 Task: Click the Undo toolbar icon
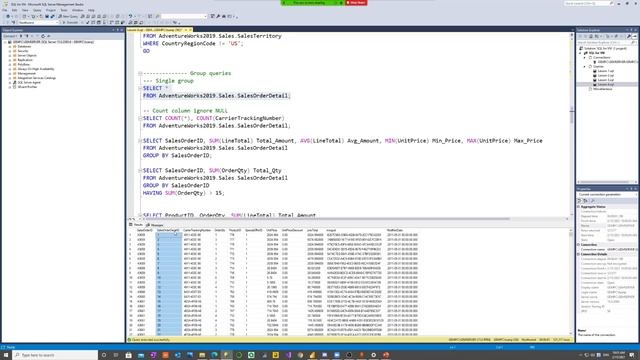point(130,16)
